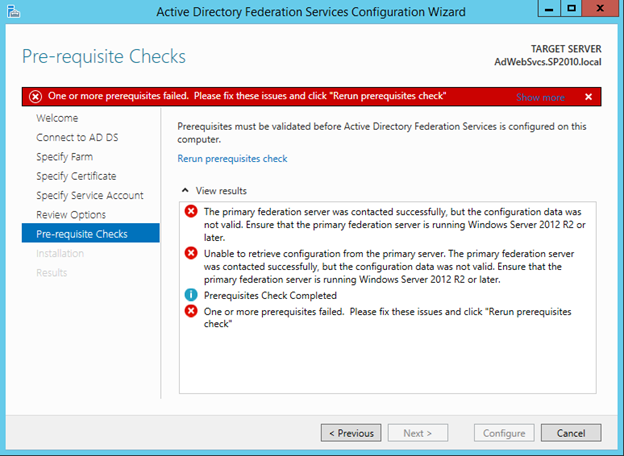Click the second error icon in results

click(191, 254)
